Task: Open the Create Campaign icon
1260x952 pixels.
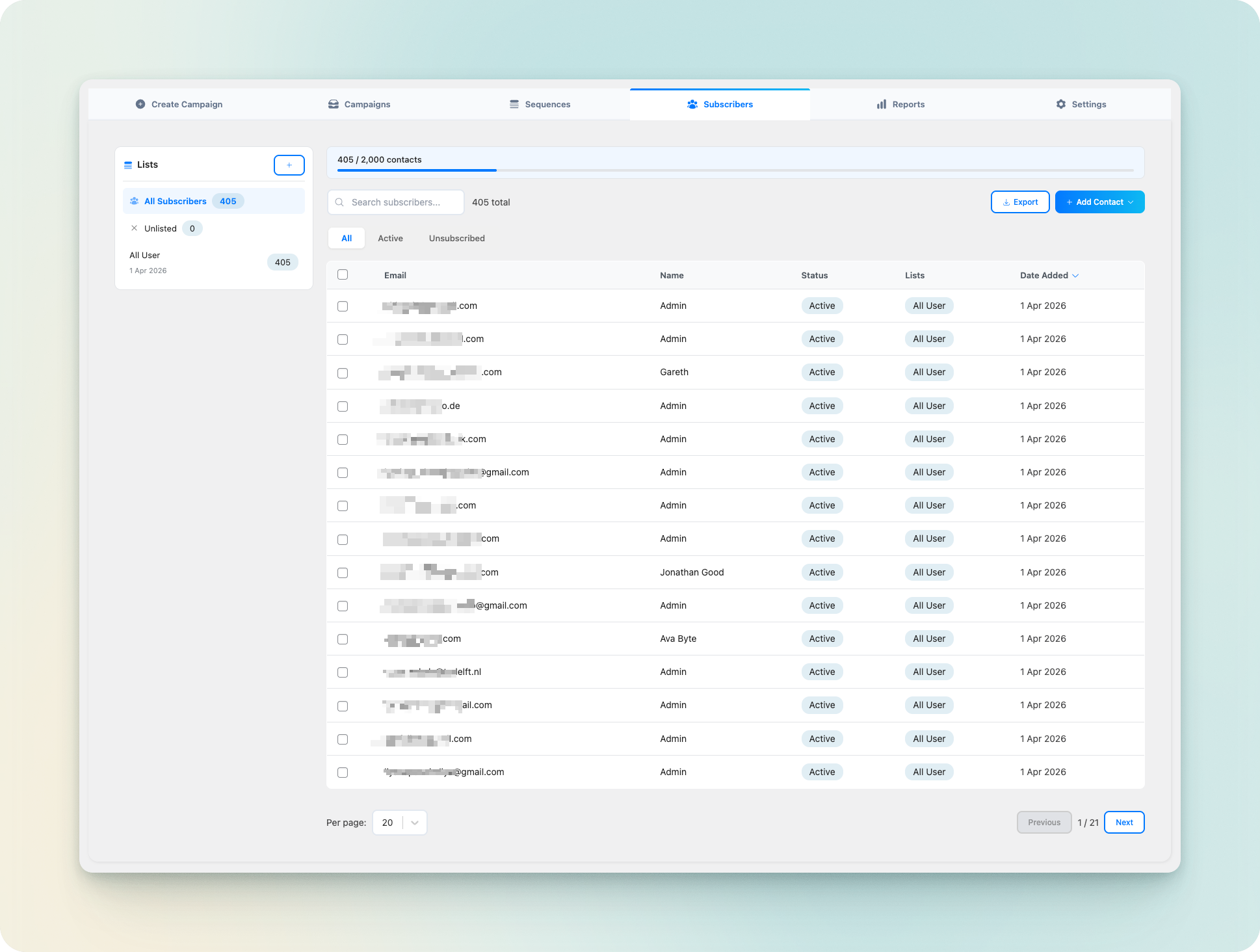Action: tap(140, 104)
